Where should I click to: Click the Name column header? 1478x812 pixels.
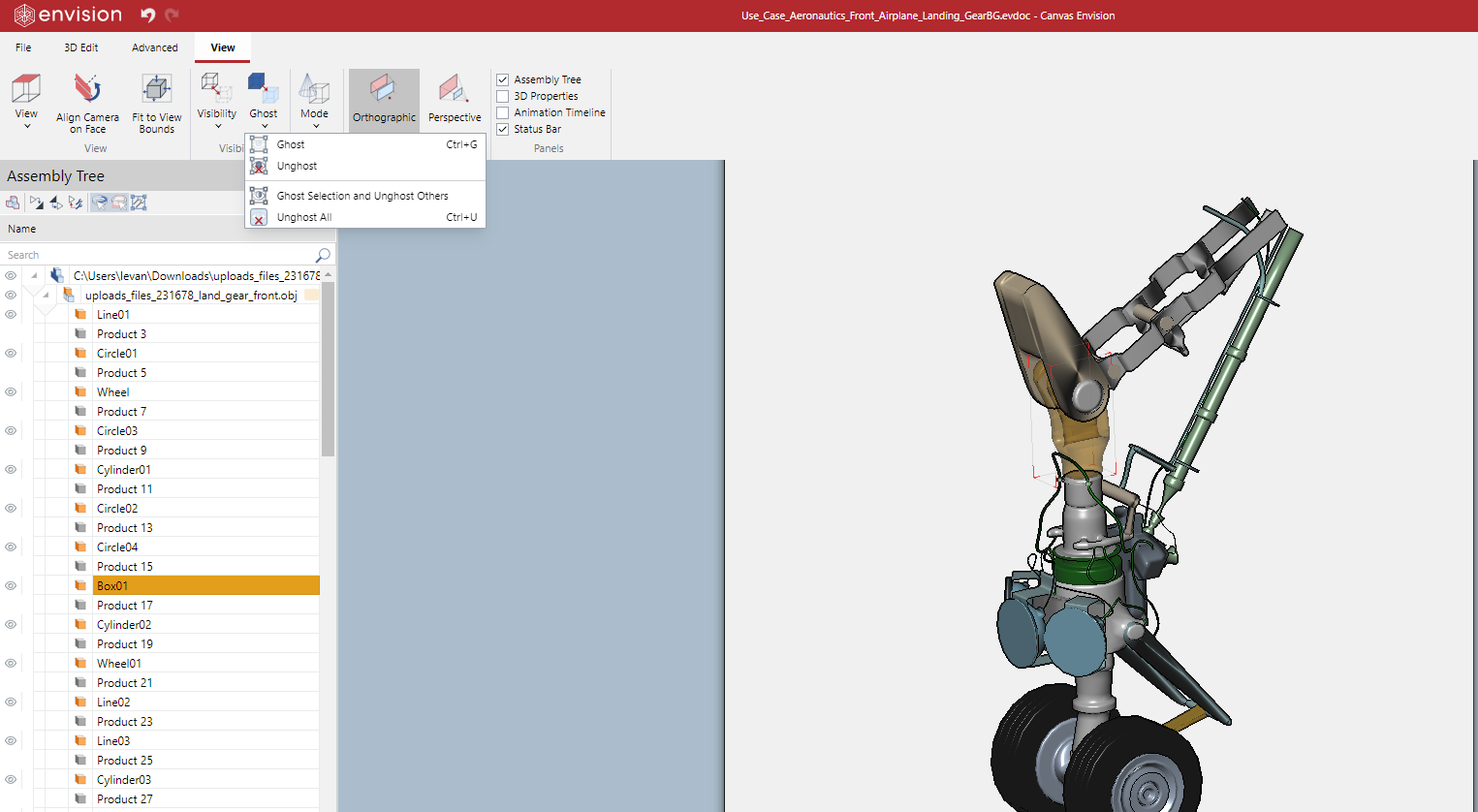click(x=22, y=229)
